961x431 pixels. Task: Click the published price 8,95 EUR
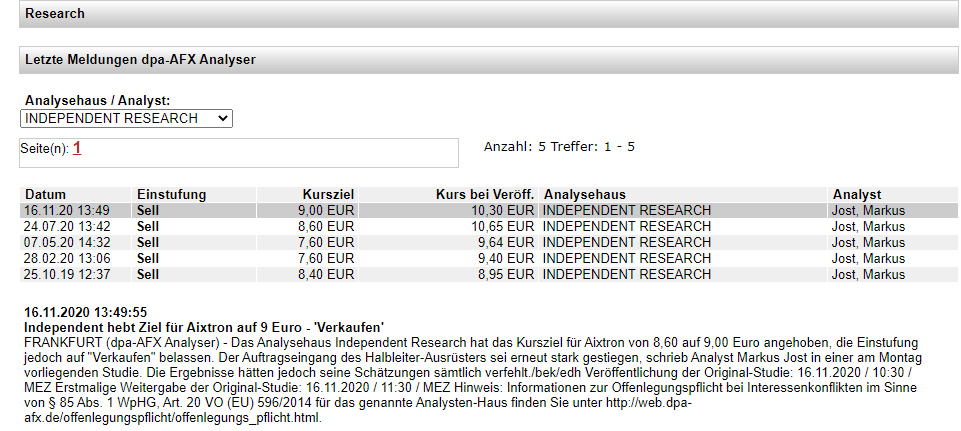point(506,274)
